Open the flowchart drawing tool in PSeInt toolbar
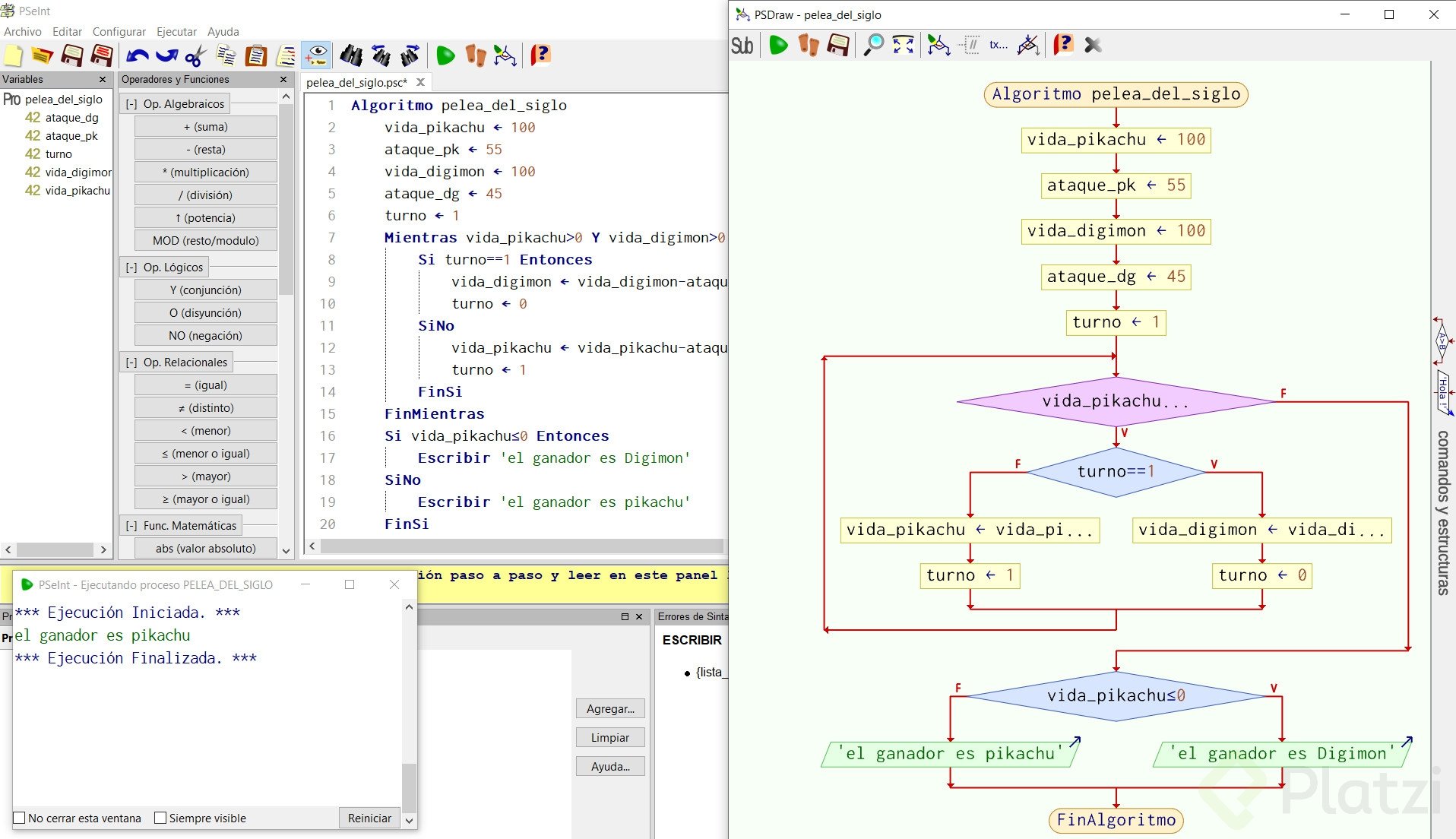 point(505,55)
